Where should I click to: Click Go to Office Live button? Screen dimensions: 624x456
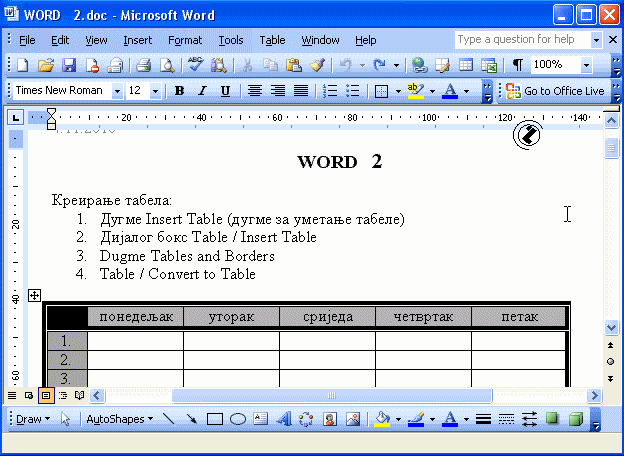click(x=556, y=91)
